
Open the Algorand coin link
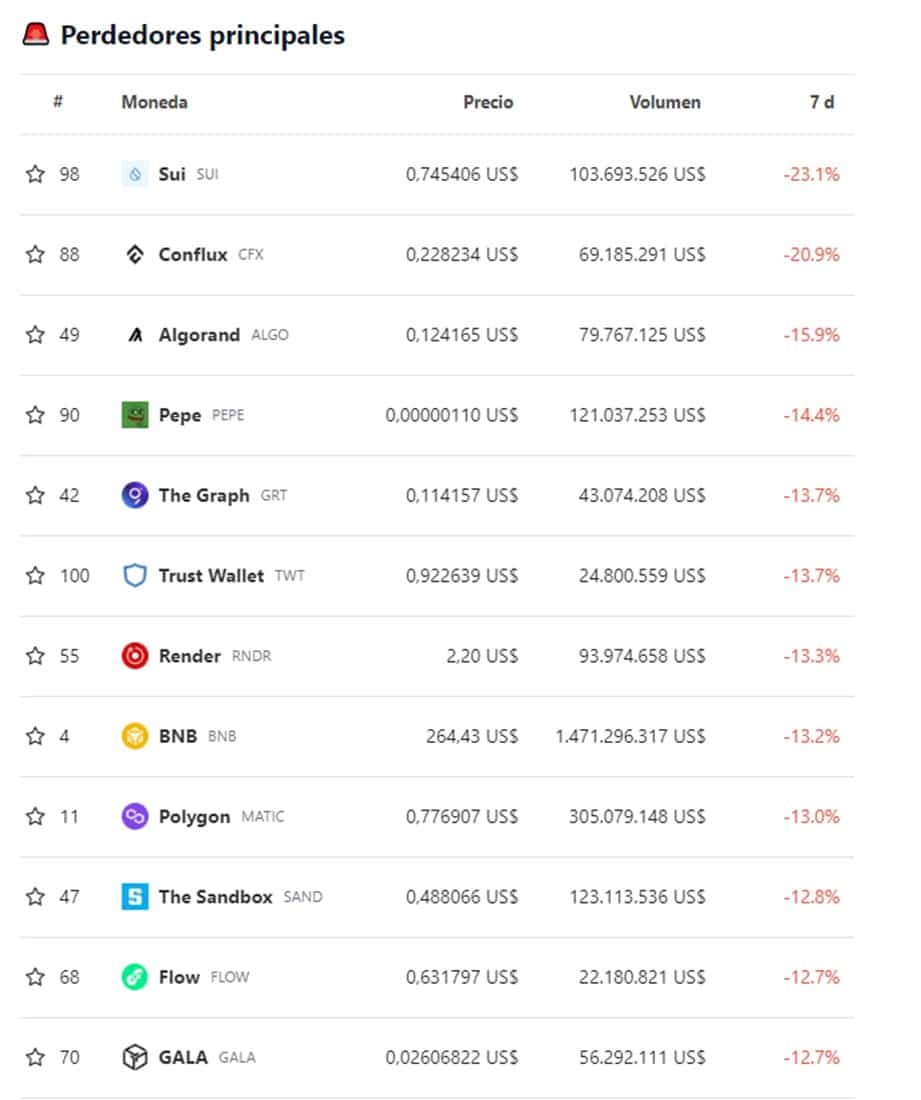click(x=199, y=335)
